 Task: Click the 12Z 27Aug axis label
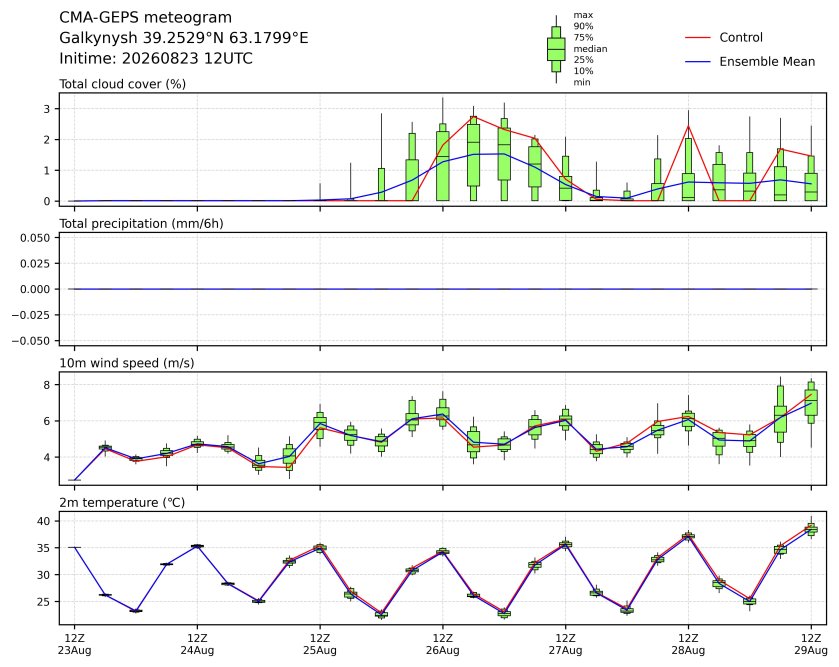pos(566,644)
